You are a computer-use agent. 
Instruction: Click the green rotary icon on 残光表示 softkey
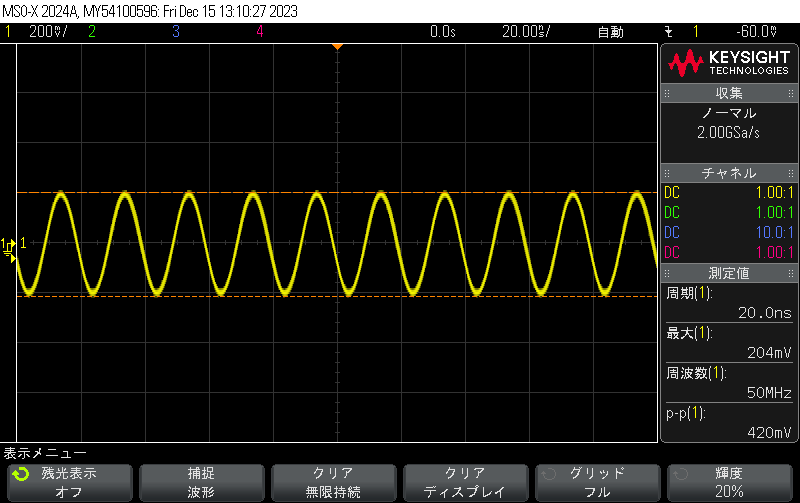(x=21, y=475)
